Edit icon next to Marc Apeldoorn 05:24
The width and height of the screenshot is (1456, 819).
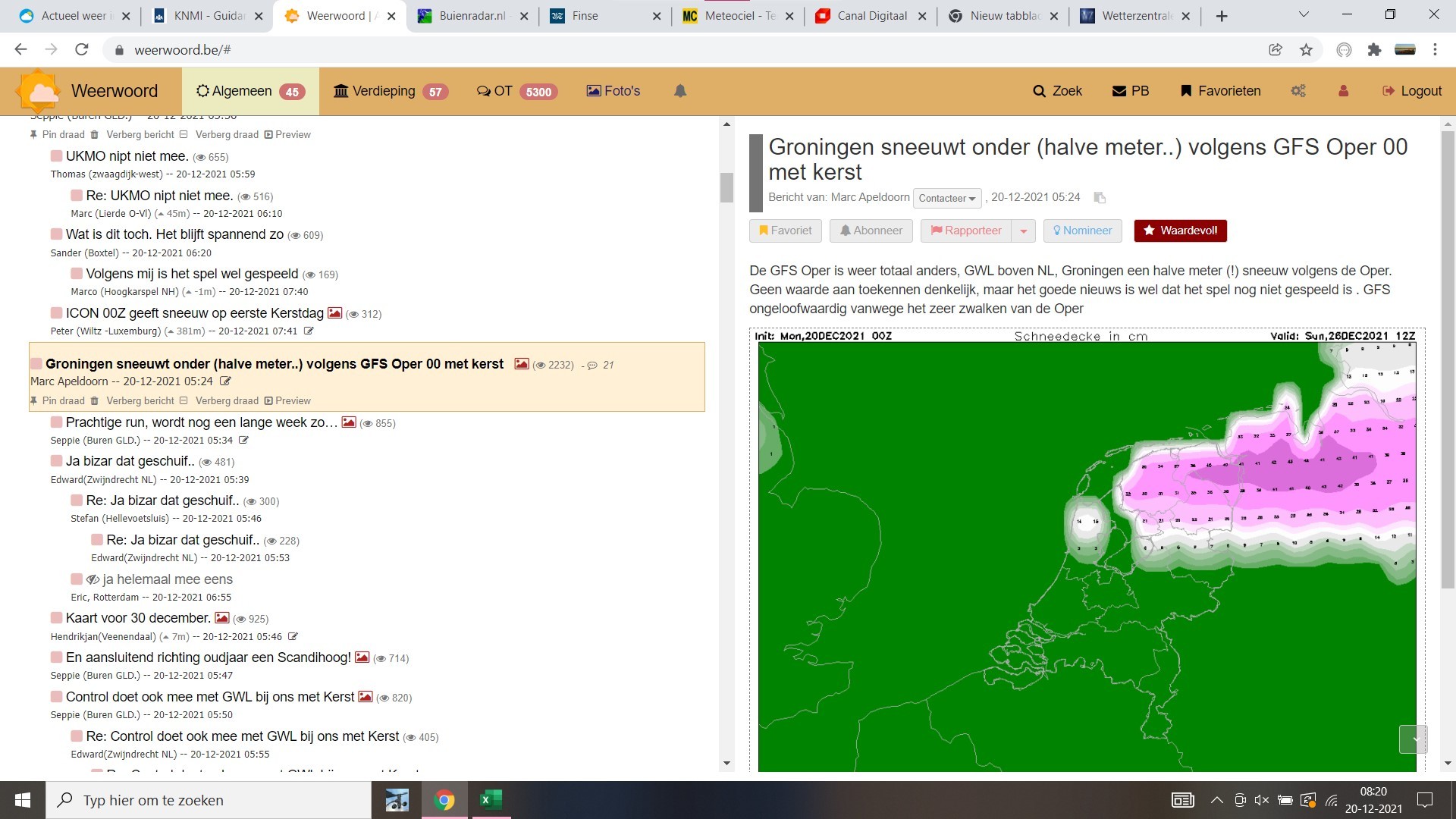coord(225,381)
